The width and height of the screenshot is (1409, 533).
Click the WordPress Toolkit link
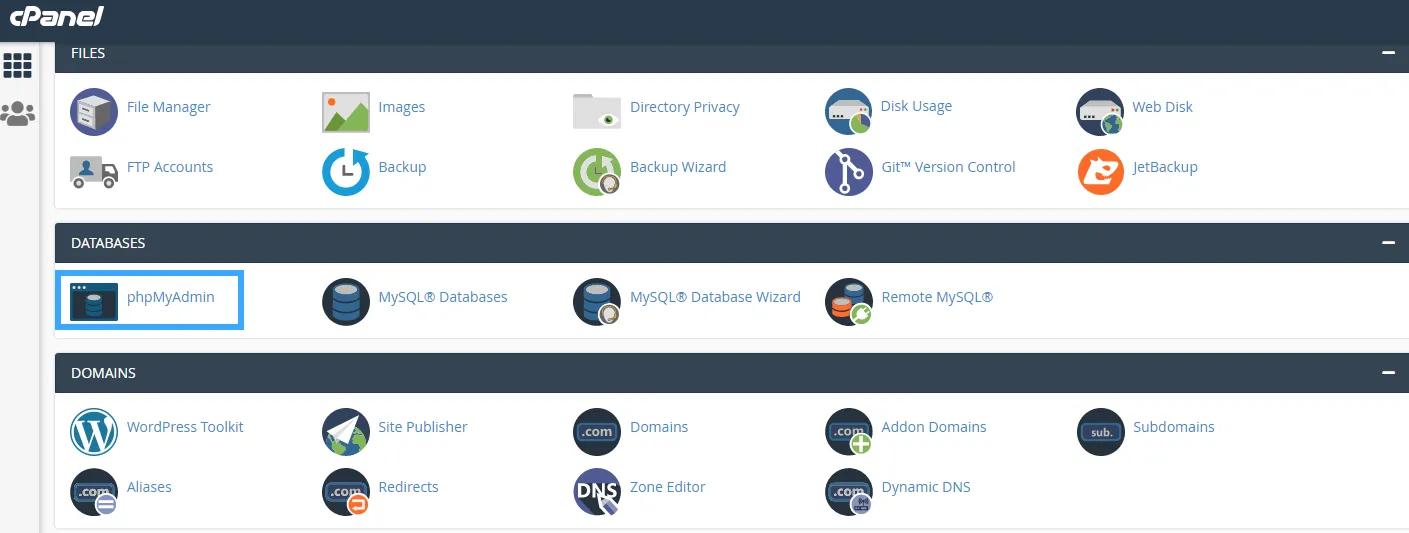[185, 427]
